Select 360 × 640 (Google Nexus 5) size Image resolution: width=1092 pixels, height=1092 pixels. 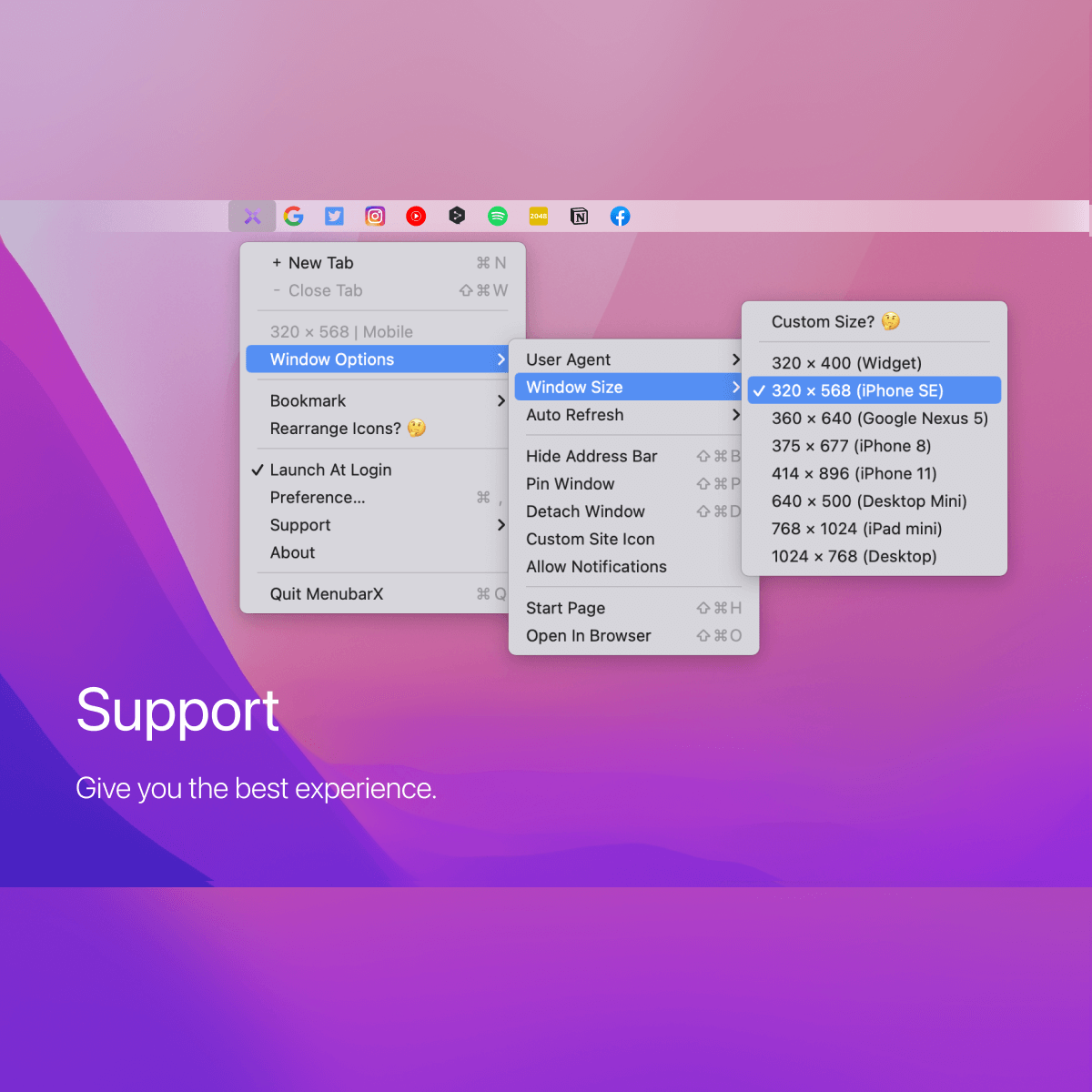click(875, 419)
